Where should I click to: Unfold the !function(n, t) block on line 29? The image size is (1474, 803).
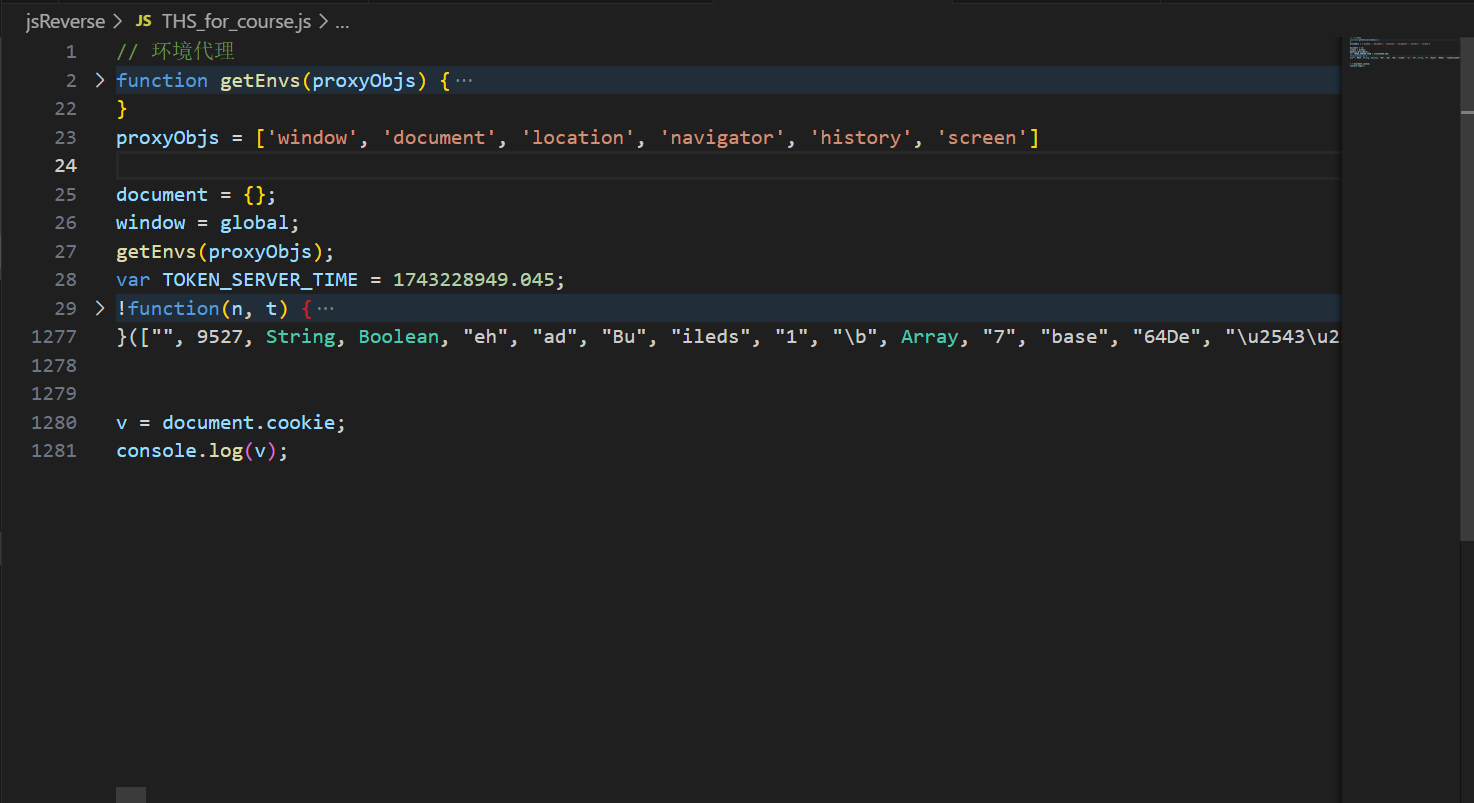[99, 308]
